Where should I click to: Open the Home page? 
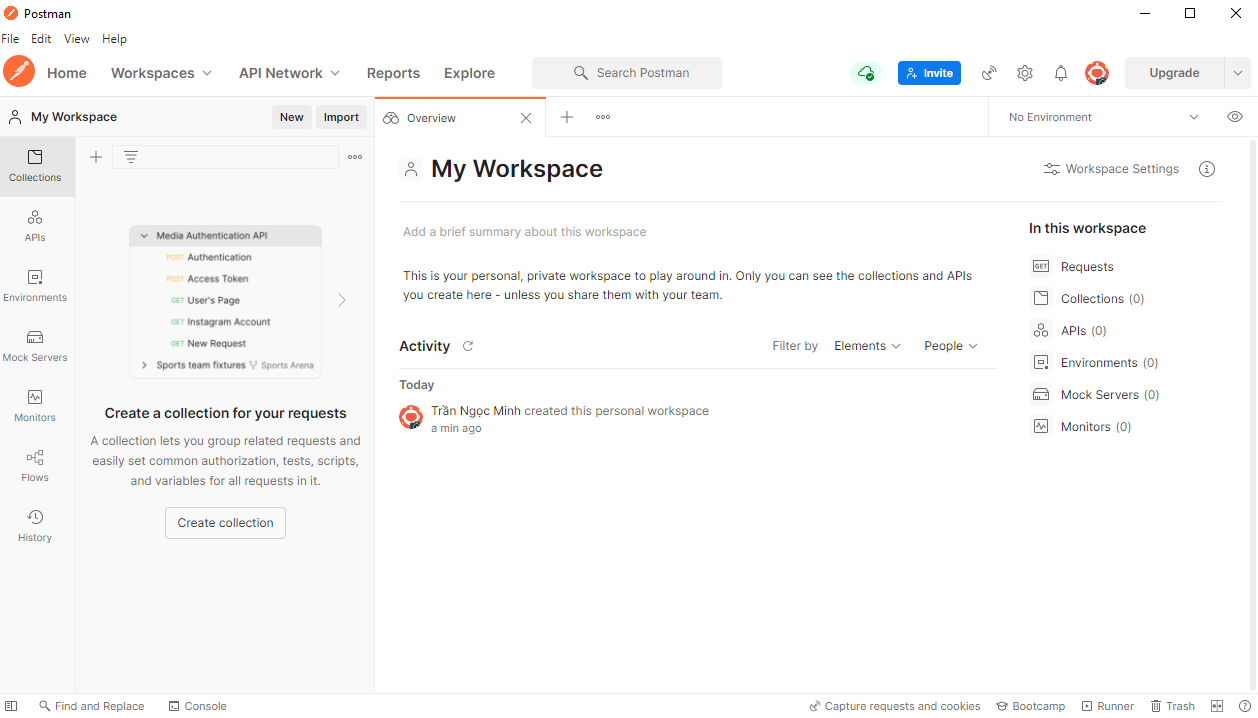pos(67,73)
